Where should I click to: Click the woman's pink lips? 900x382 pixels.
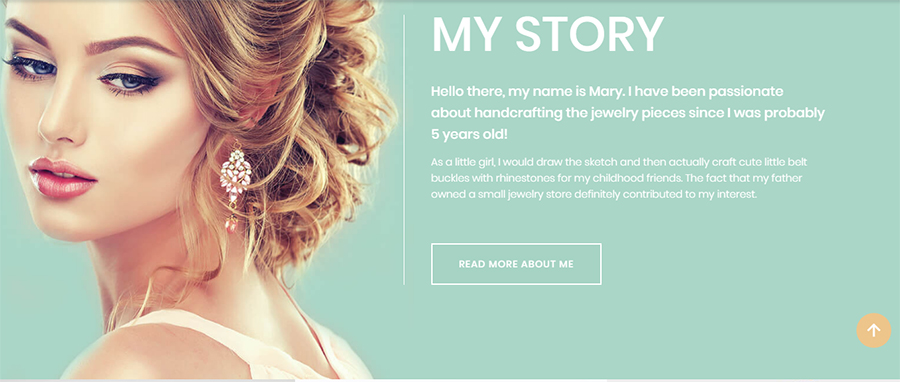pyautogui.click(x=62, y=178)
